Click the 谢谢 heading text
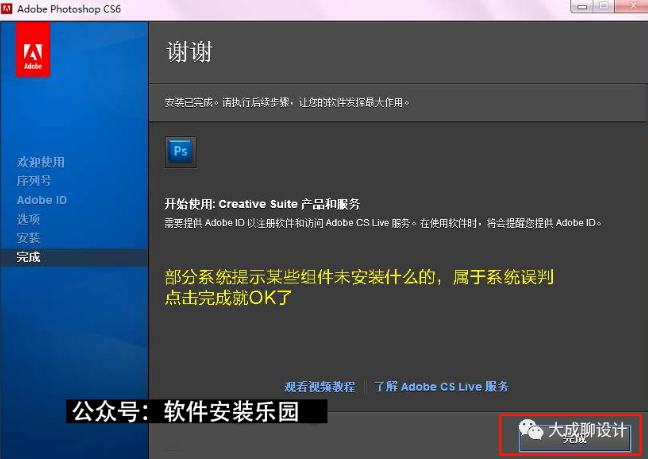Viewport: 648px width, 459px height. coord(188,52)
